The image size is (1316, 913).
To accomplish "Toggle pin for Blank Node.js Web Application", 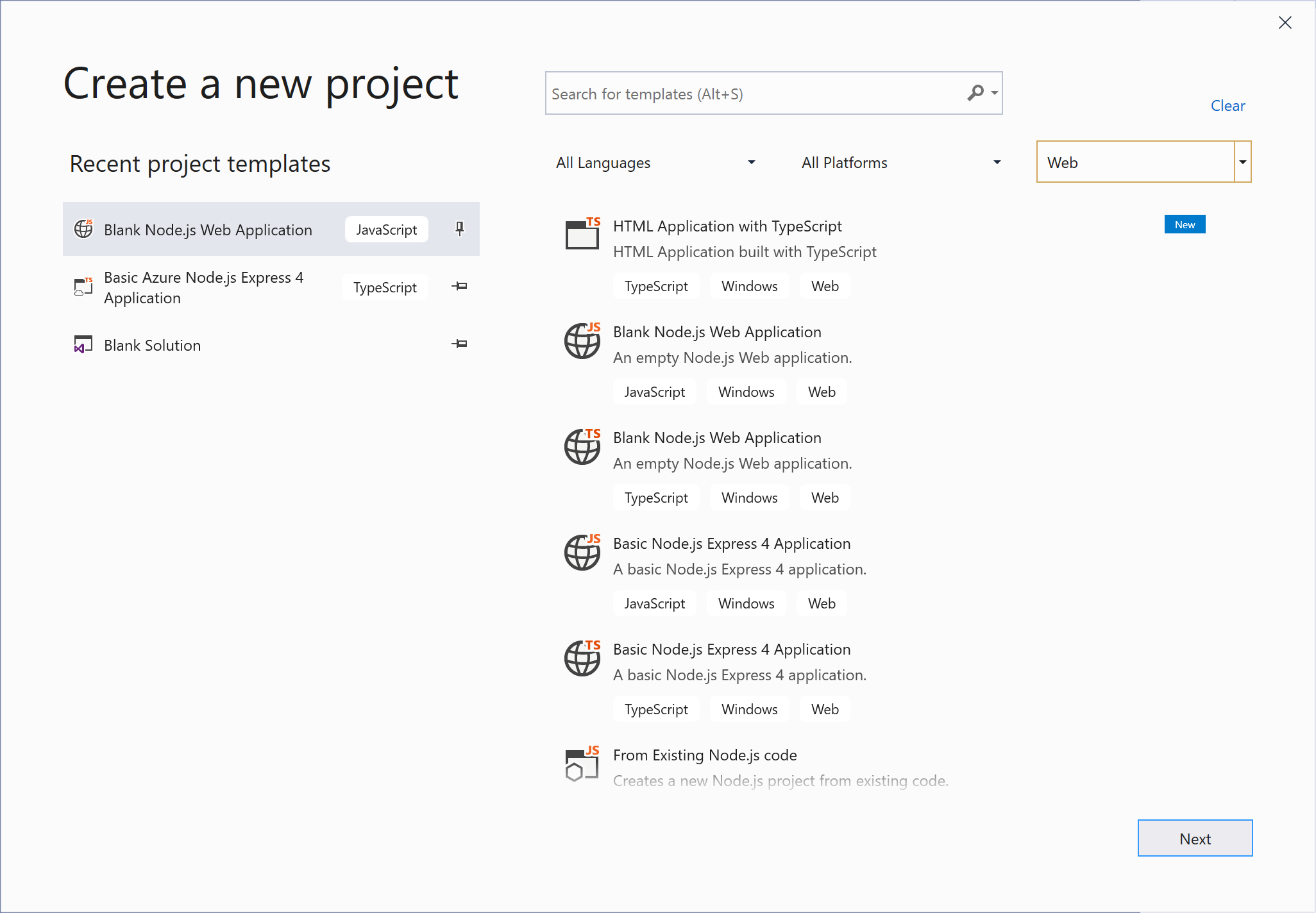I will pyautogui.click(x=459, y=229).
